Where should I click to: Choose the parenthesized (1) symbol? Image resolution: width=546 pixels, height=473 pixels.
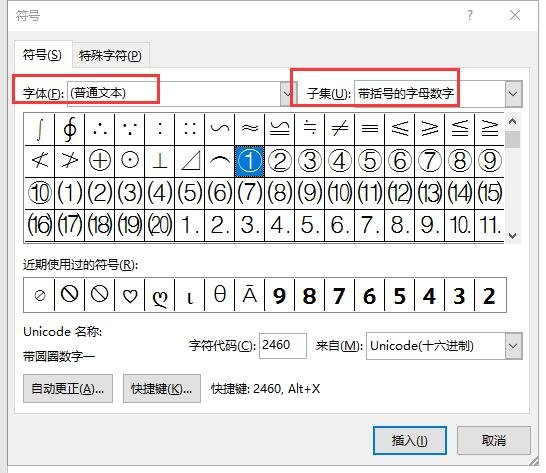click(70, 193)
